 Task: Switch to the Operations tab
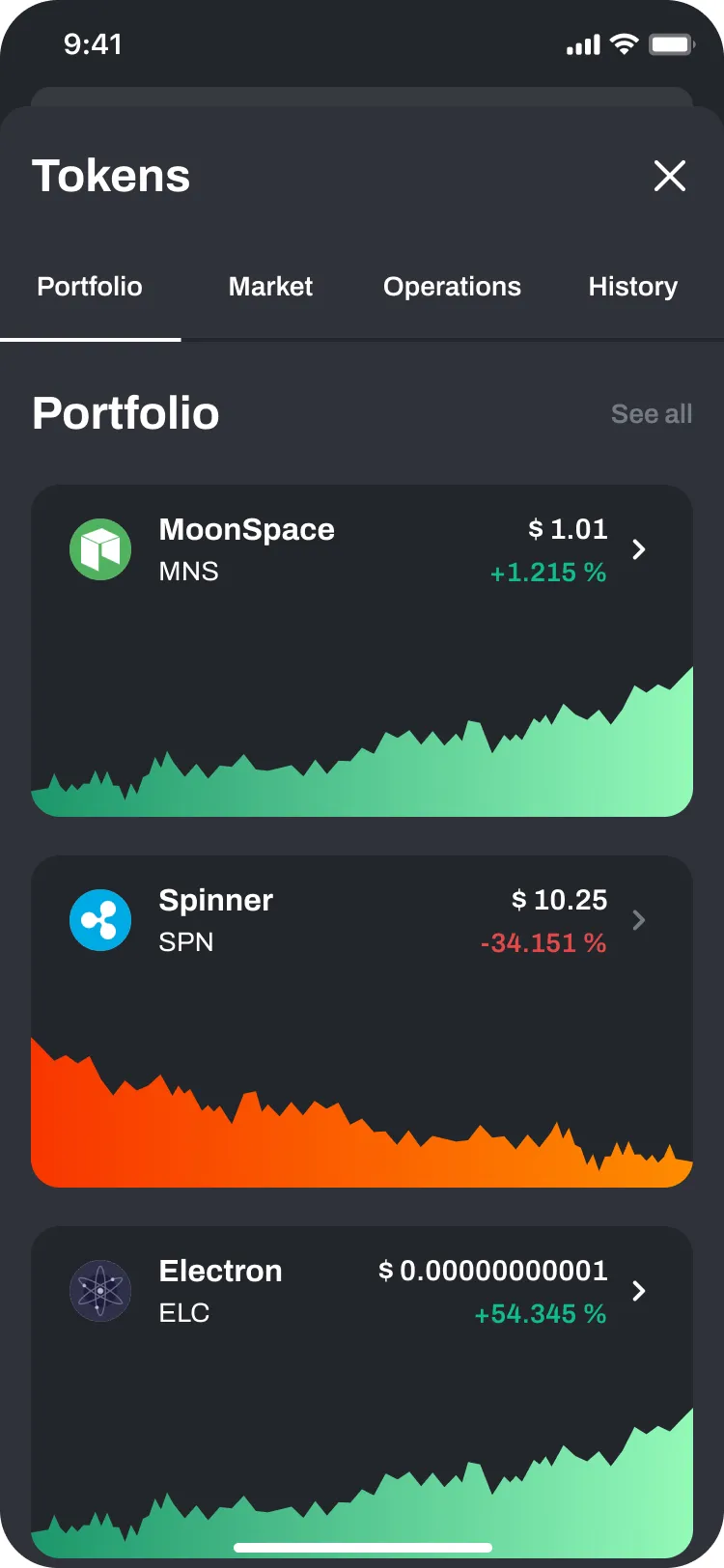pyautogui.click(x=452, y=287)
